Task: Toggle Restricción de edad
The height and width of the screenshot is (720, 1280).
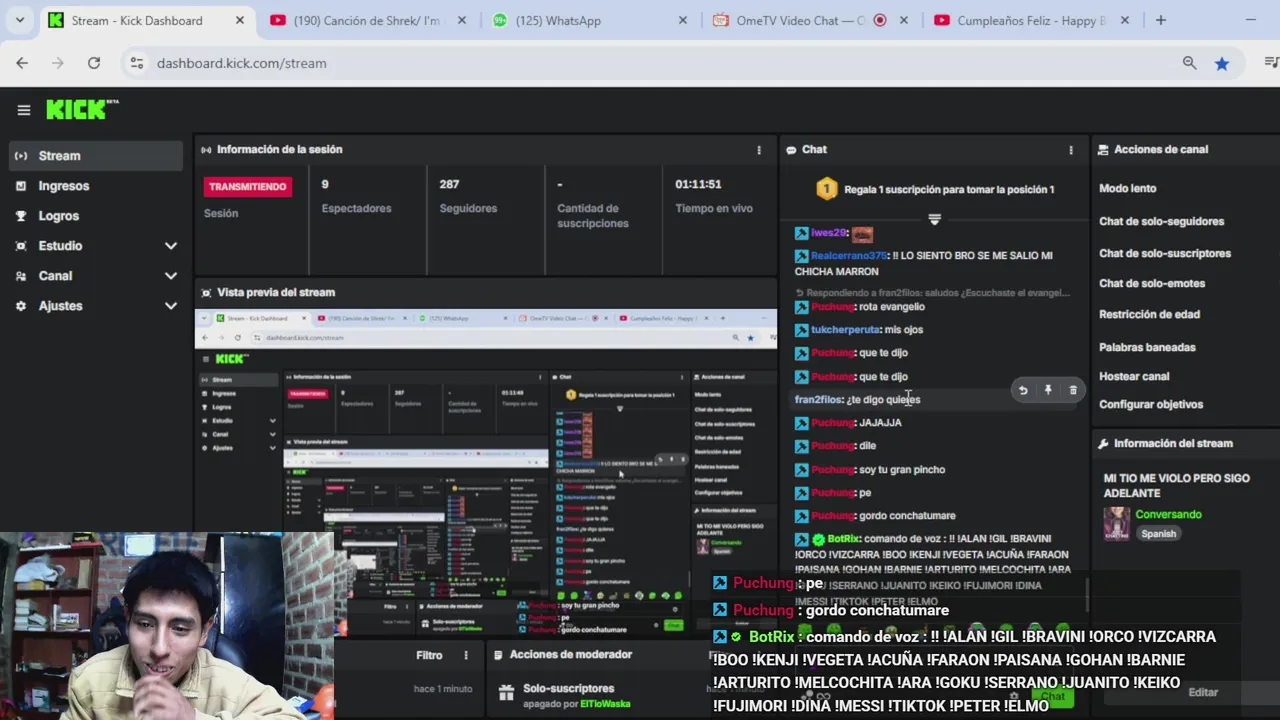Action: coord(1149,314)
